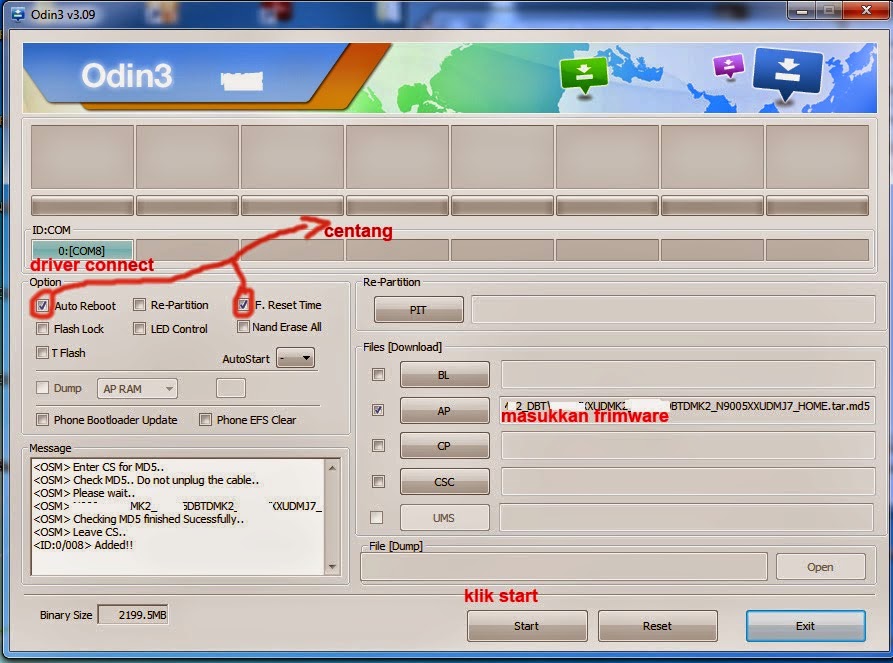This screenshot has height=663, width=893.
Task: Tick the checkbox beside the UMS button
Action: [x=376, y=517]
